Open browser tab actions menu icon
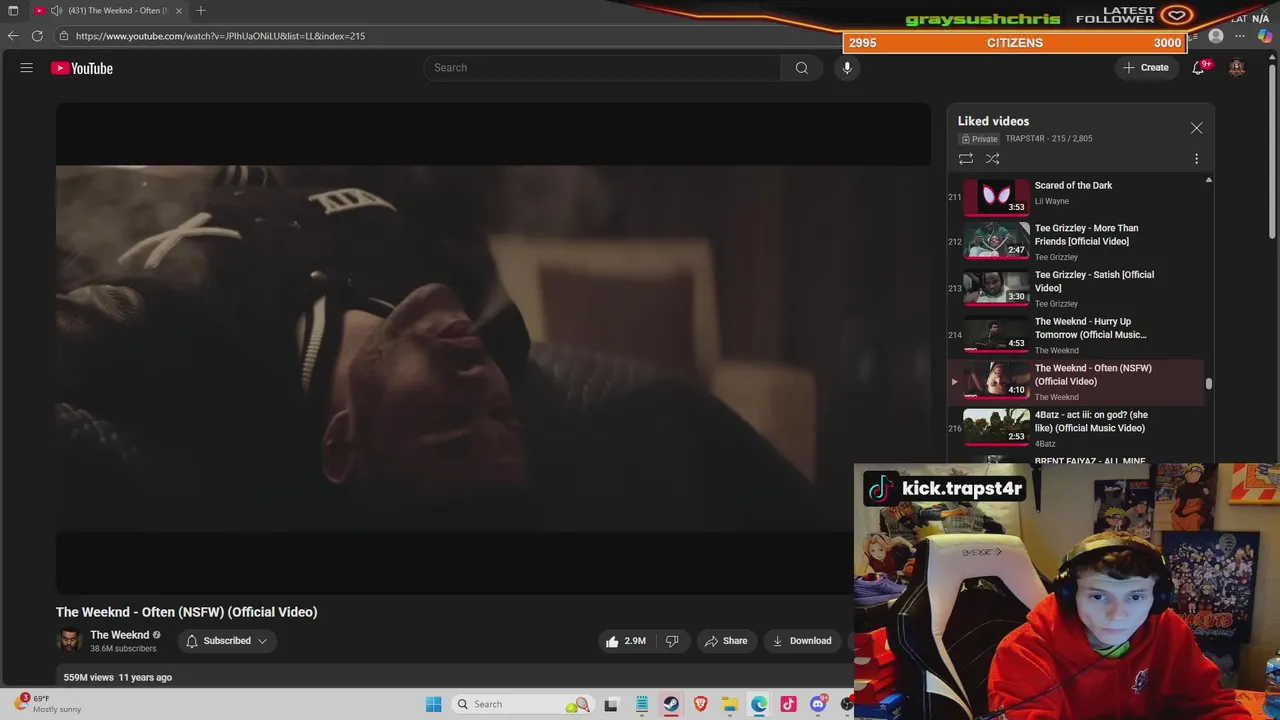 [13, 10]
